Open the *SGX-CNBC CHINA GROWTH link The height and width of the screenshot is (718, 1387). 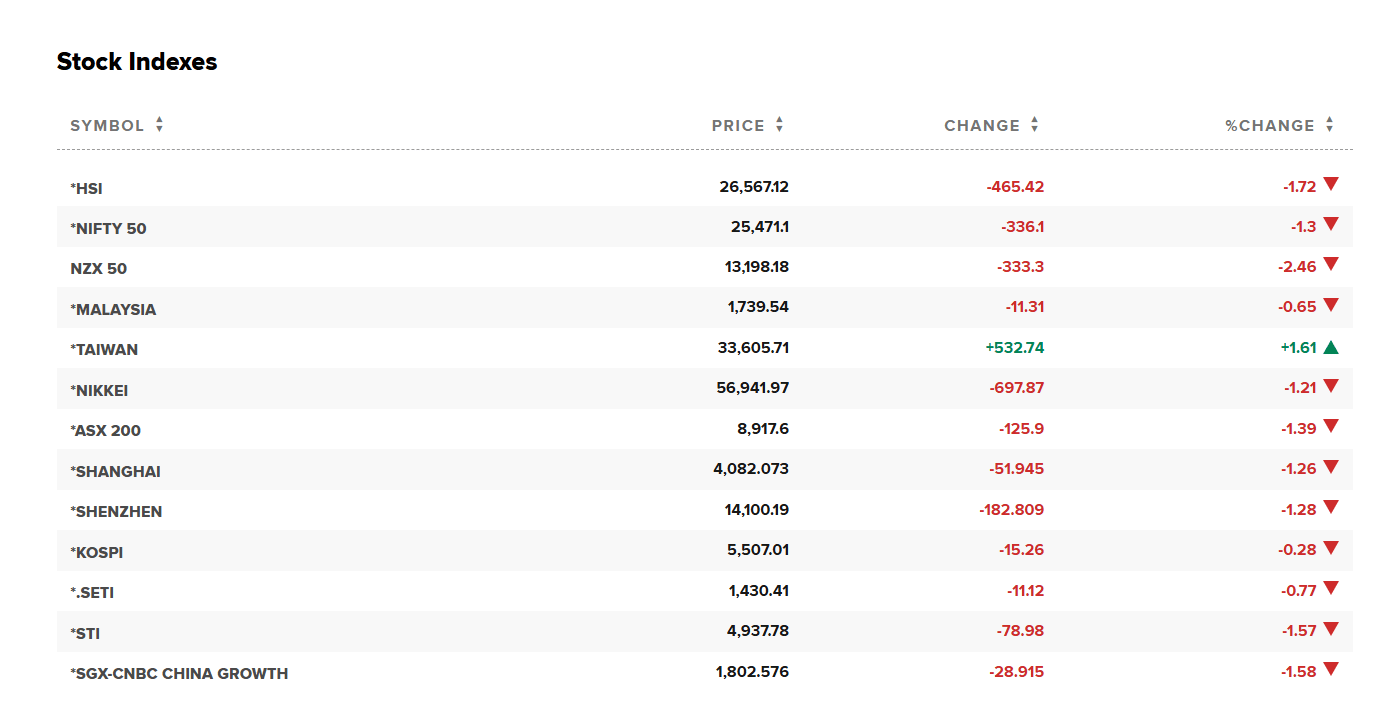click(179, 674)
